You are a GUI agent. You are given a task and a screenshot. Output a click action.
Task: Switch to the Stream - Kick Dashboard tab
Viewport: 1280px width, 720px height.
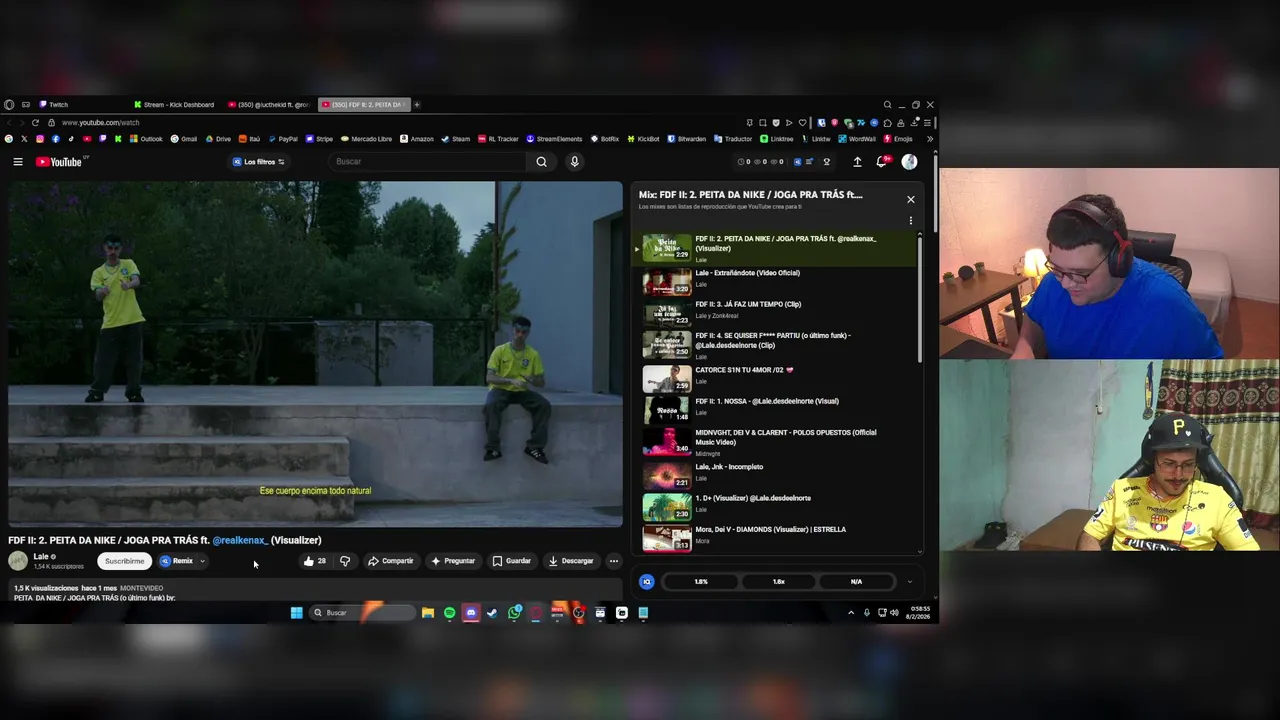pos(175,105)
